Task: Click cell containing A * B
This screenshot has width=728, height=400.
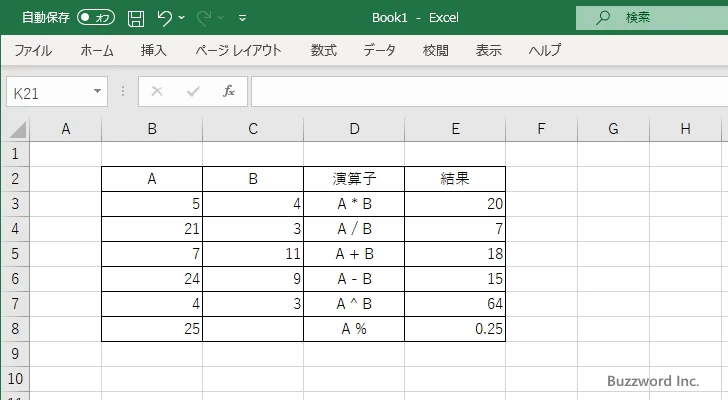Action: [x=354, y=204]
